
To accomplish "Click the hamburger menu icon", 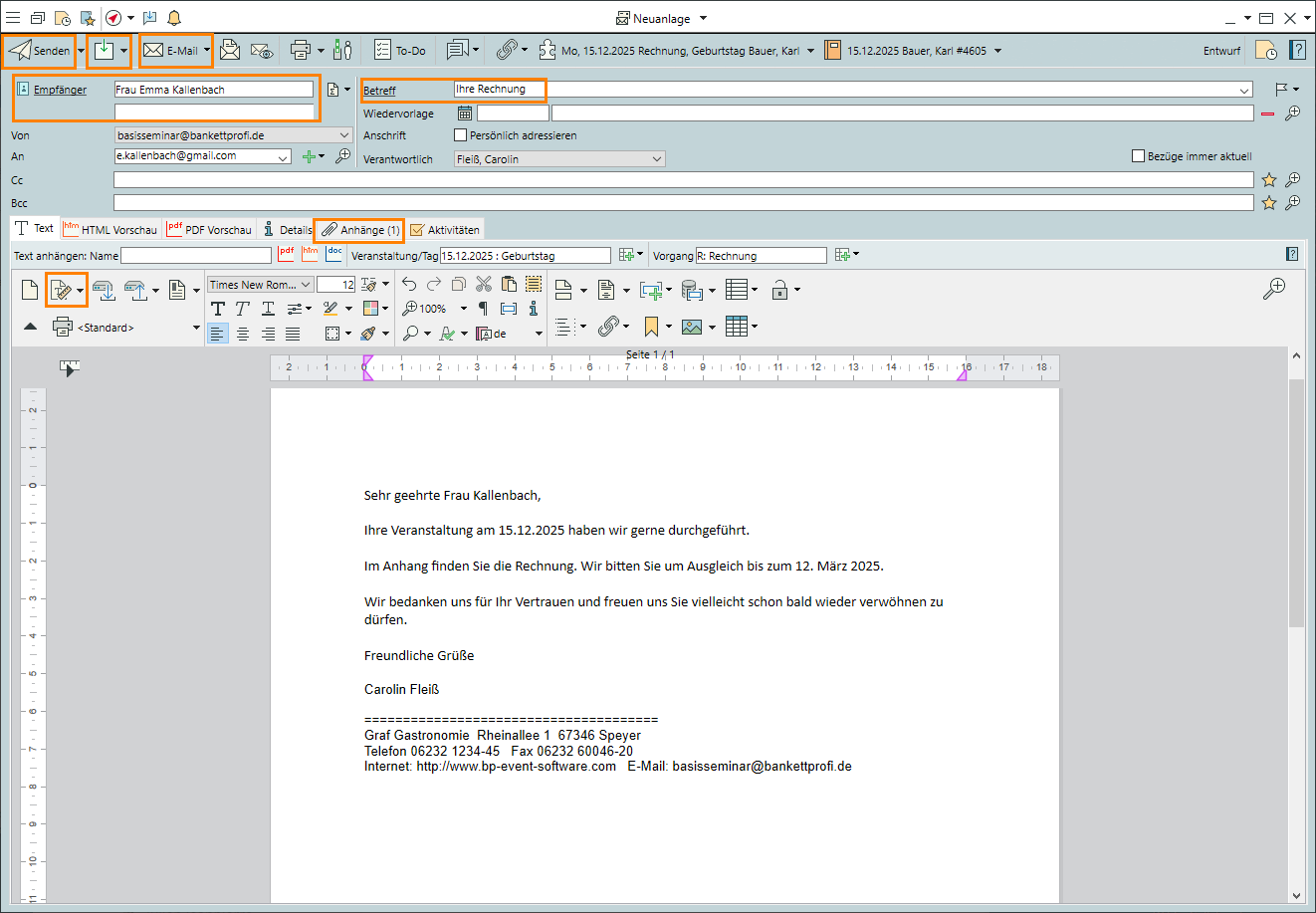I will tap(13, 18).
